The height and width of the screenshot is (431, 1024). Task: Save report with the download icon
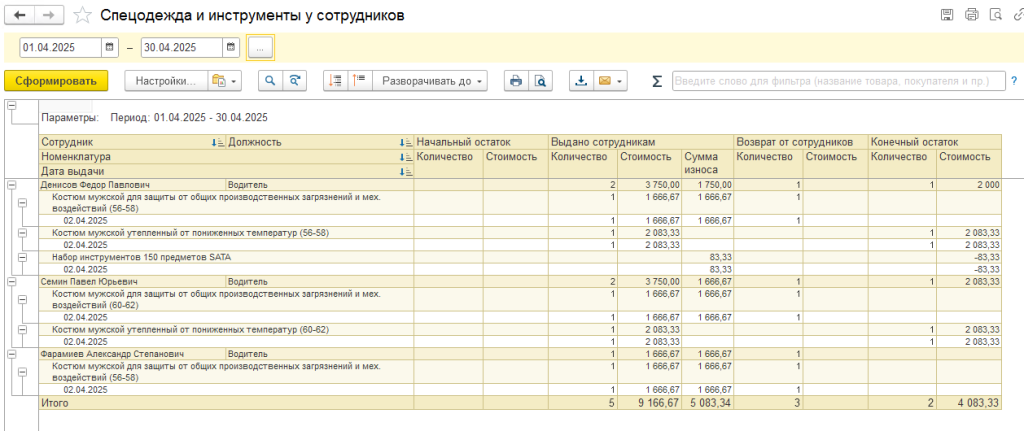click(582, 81)
